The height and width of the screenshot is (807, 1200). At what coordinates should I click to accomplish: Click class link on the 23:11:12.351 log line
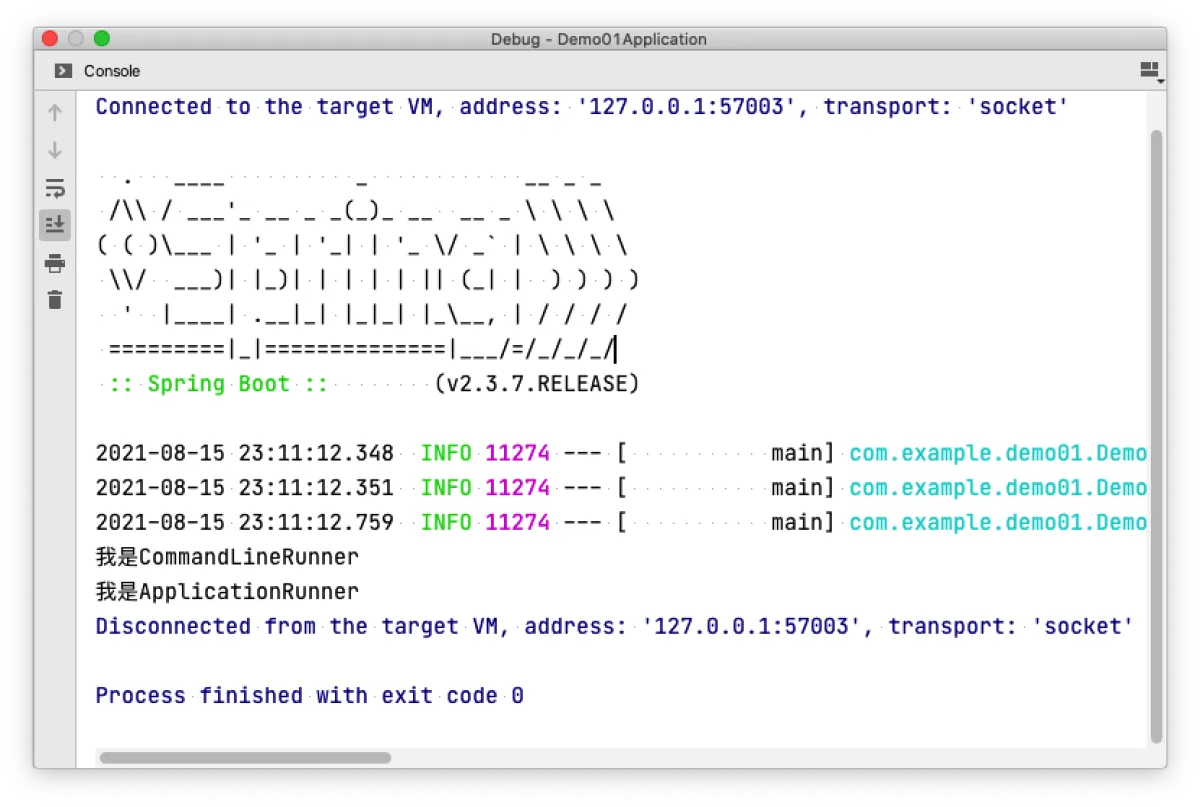[997, 488]
